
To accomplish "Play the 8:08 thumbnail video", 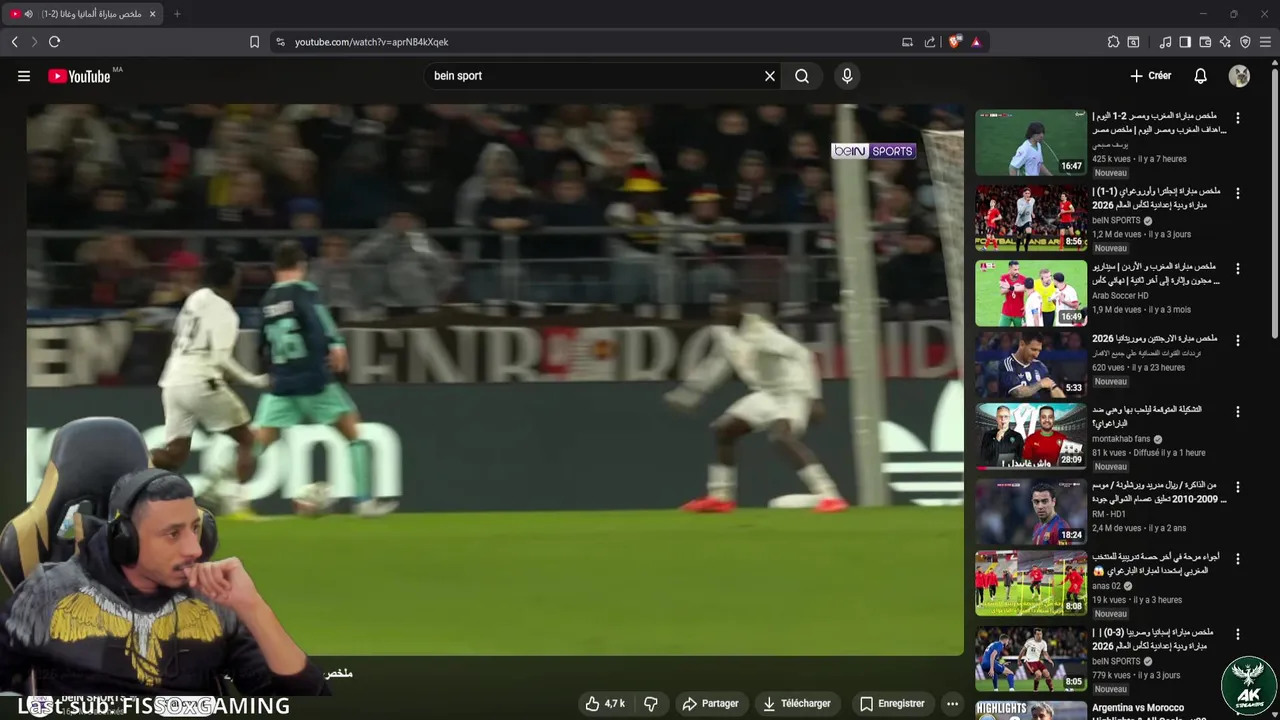I will click(1031, 583).
